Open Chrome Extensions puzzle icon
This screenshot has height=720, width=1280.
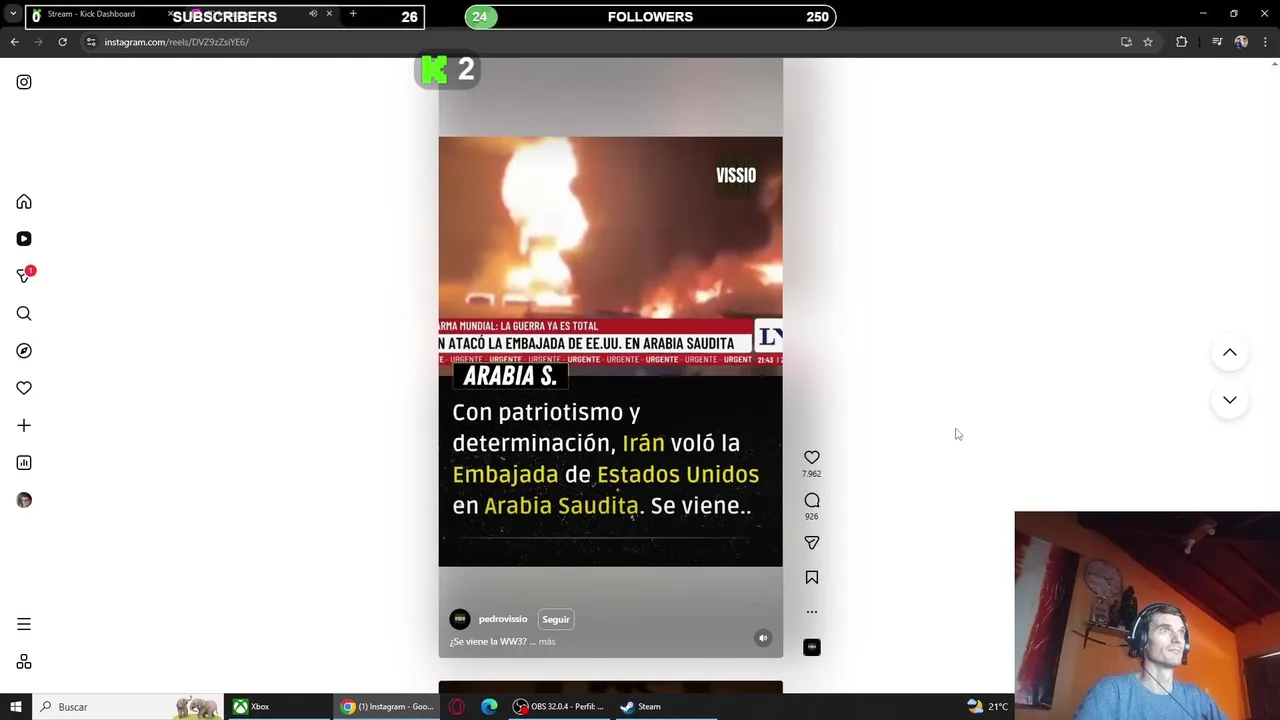(x=1182, y=42)
